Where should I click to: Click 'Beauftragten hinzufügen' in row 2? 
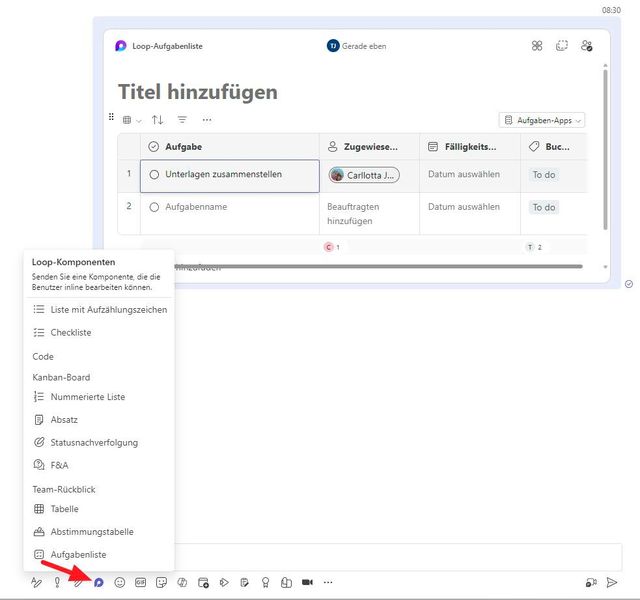tap(353, 214)
